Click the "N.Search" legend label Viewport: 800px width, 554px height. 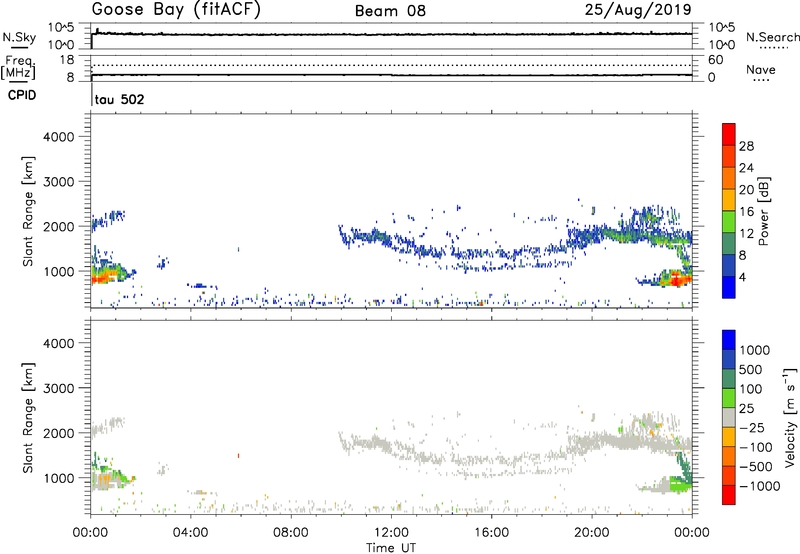click(x=772, y=37)
